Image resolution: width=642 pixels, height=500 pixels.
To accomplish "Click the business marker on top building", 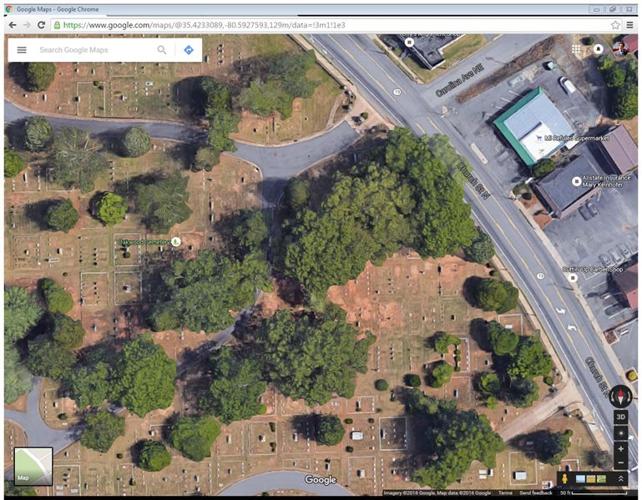I will [409, 42].
